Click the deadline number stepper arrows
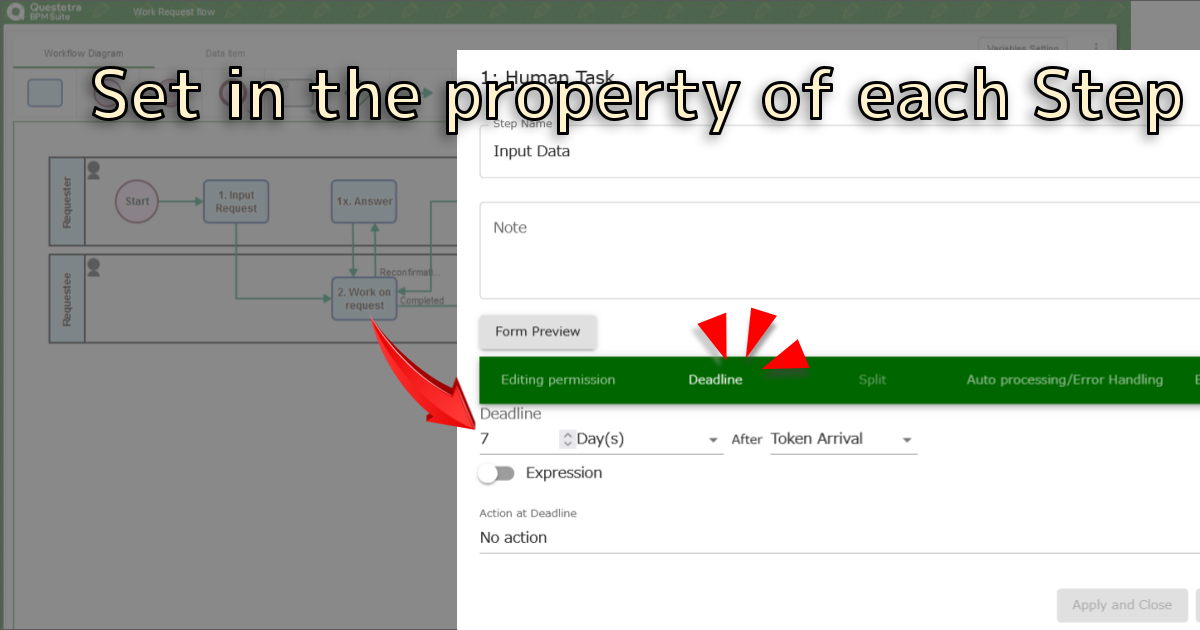The width and height of the screenshot is (1200, 630). [567, 439]
